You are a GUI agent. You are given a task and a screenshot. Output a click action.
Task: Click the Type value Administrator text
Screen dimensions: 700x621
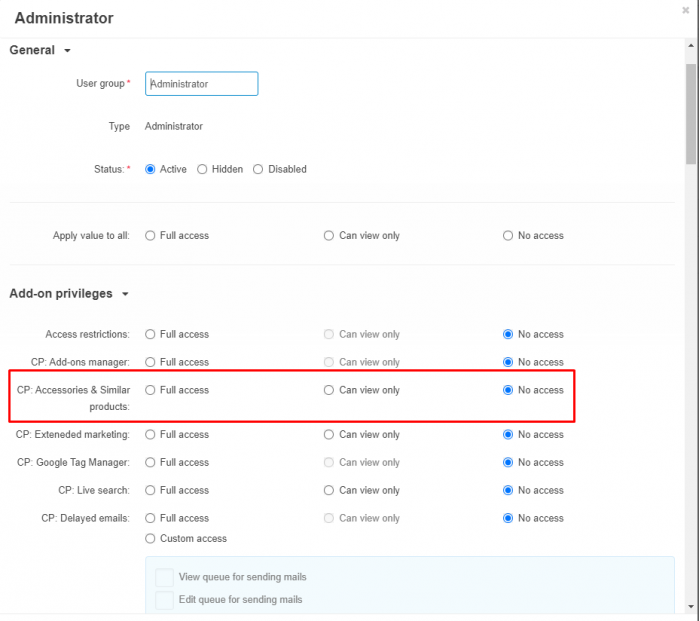(x=174, y=126)
